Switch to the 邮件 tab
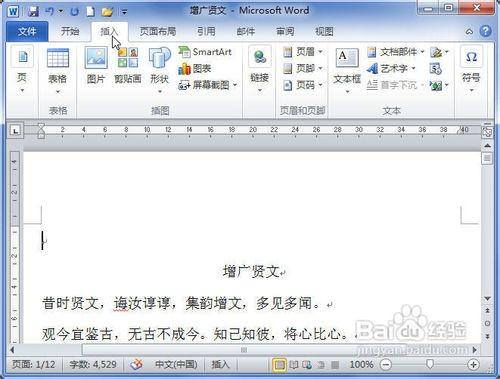Image resolution: width=500 pixels, height=379 pixels. 246,32
